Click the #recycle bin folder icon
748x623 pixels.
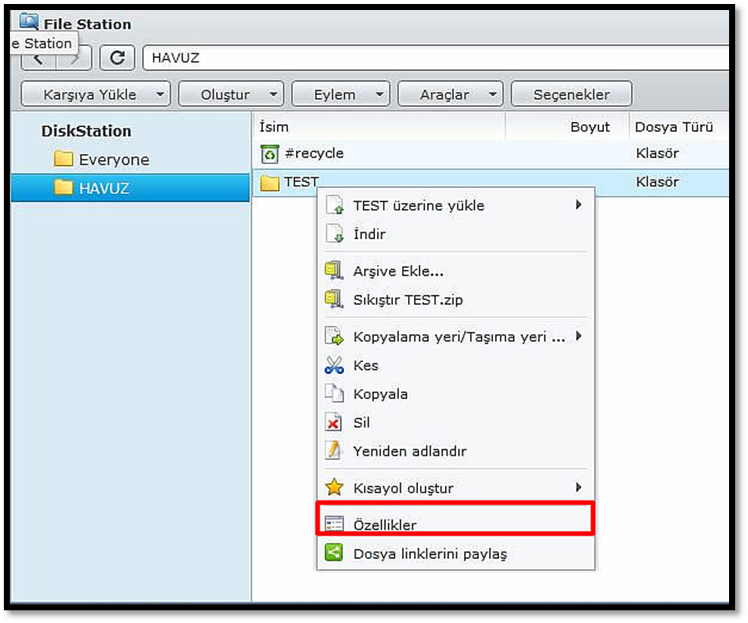[269, 154]
